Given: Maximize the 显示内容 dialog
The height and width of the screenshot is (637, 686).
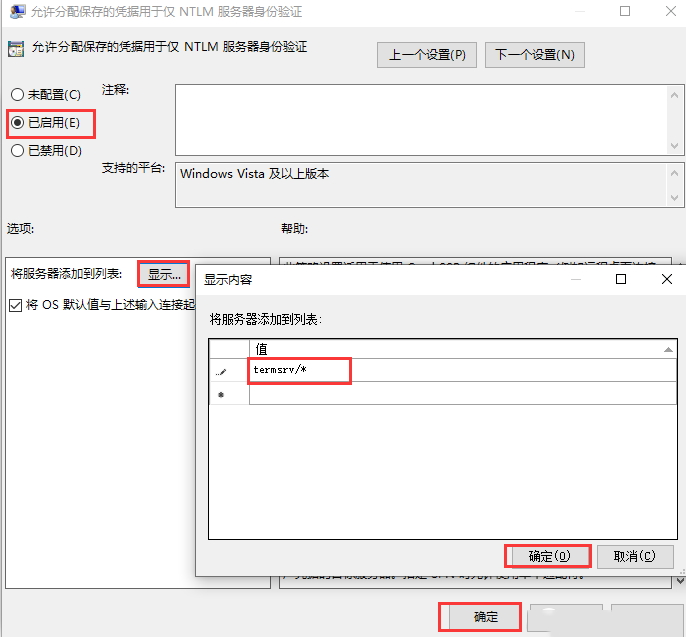Looking at the screenshot, I should pos(620,279).
